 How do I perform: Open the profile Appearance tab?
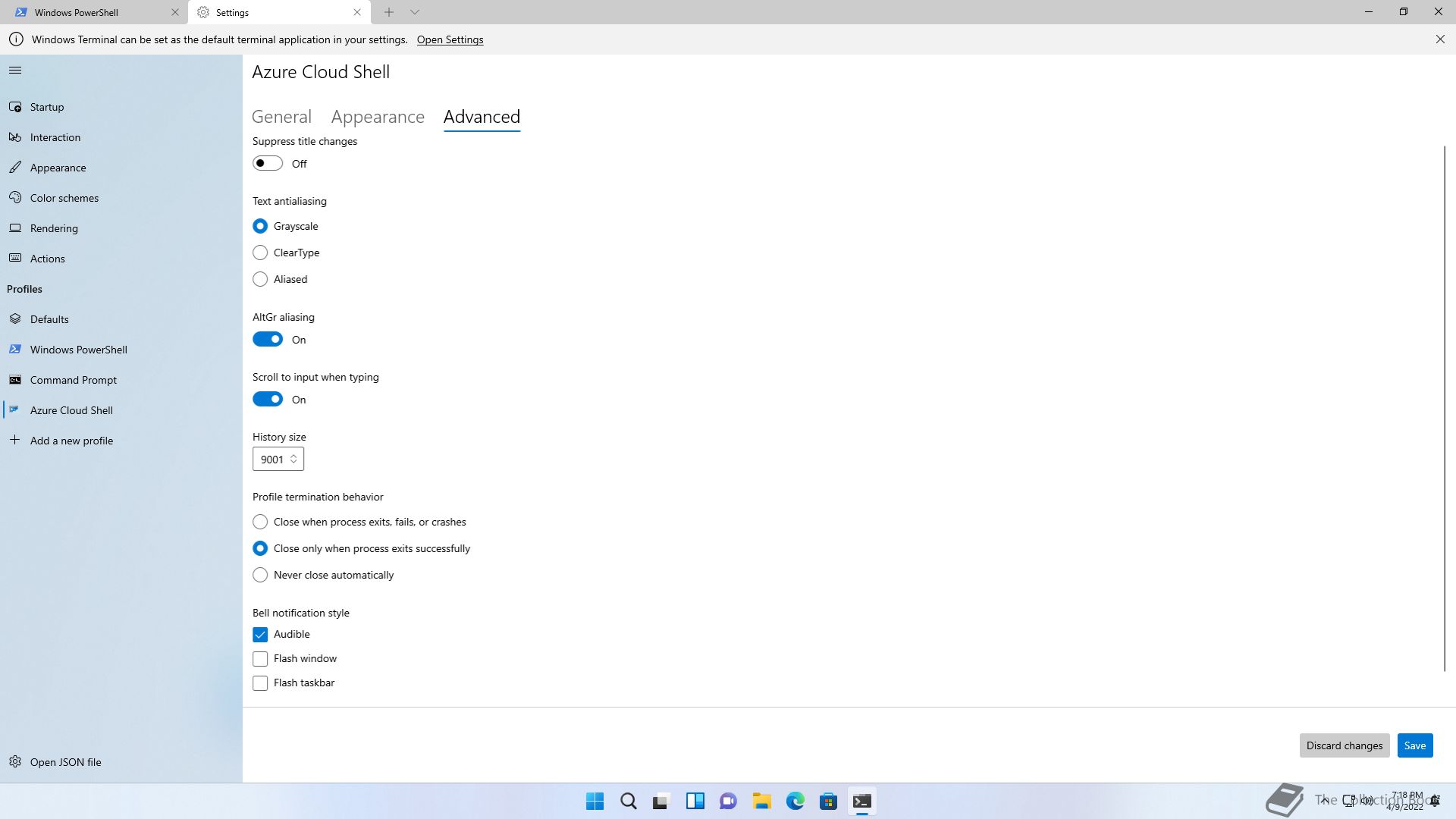tap(378, 117)
